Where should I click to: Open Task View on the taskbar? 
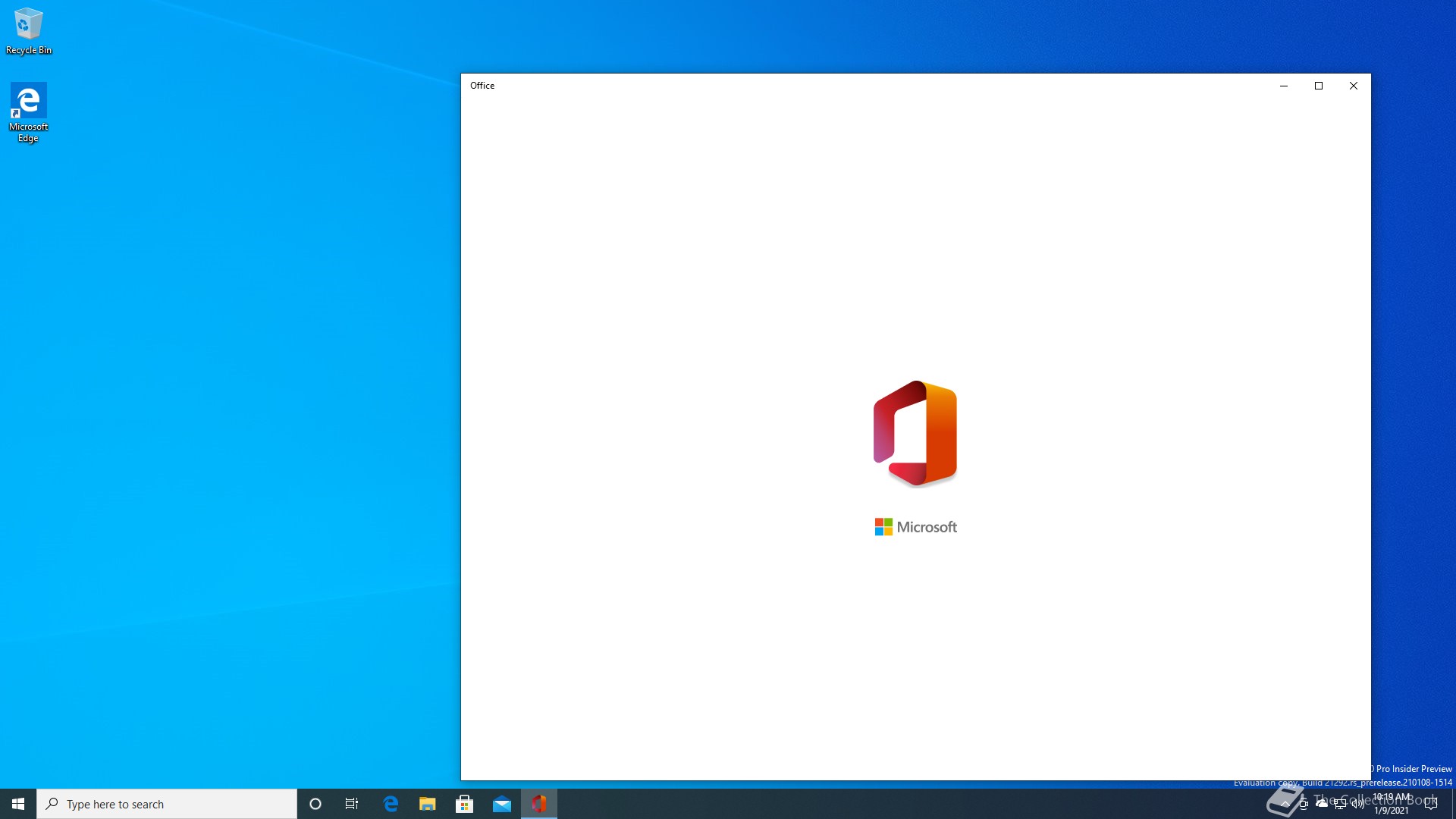coord(352,804)
